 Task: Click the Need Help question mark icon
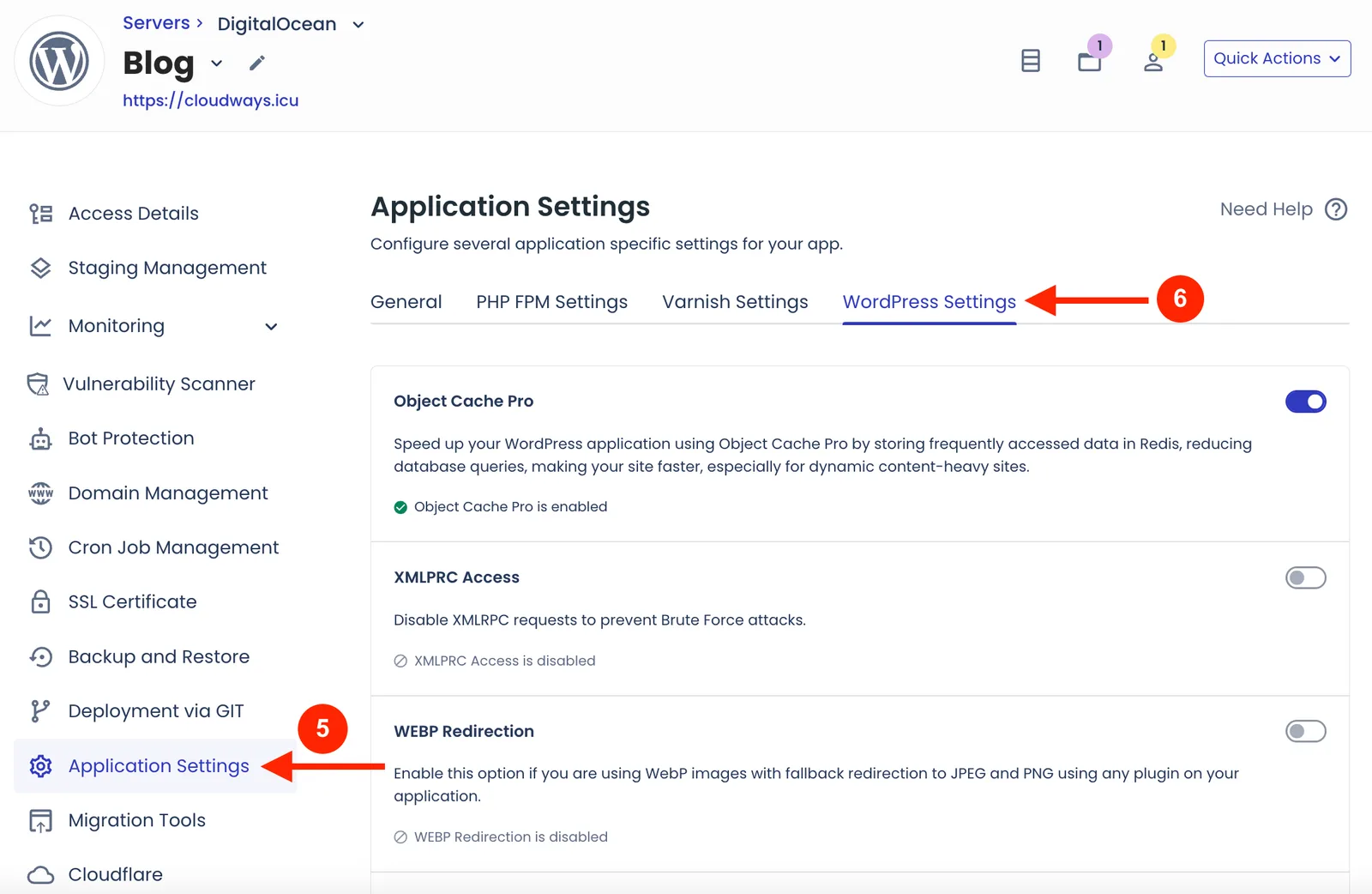point(1336,209)
